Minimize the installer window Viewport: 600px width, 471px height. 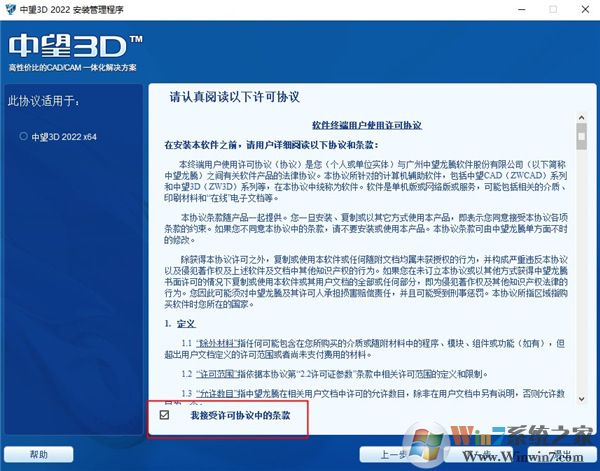coord(522,10)
